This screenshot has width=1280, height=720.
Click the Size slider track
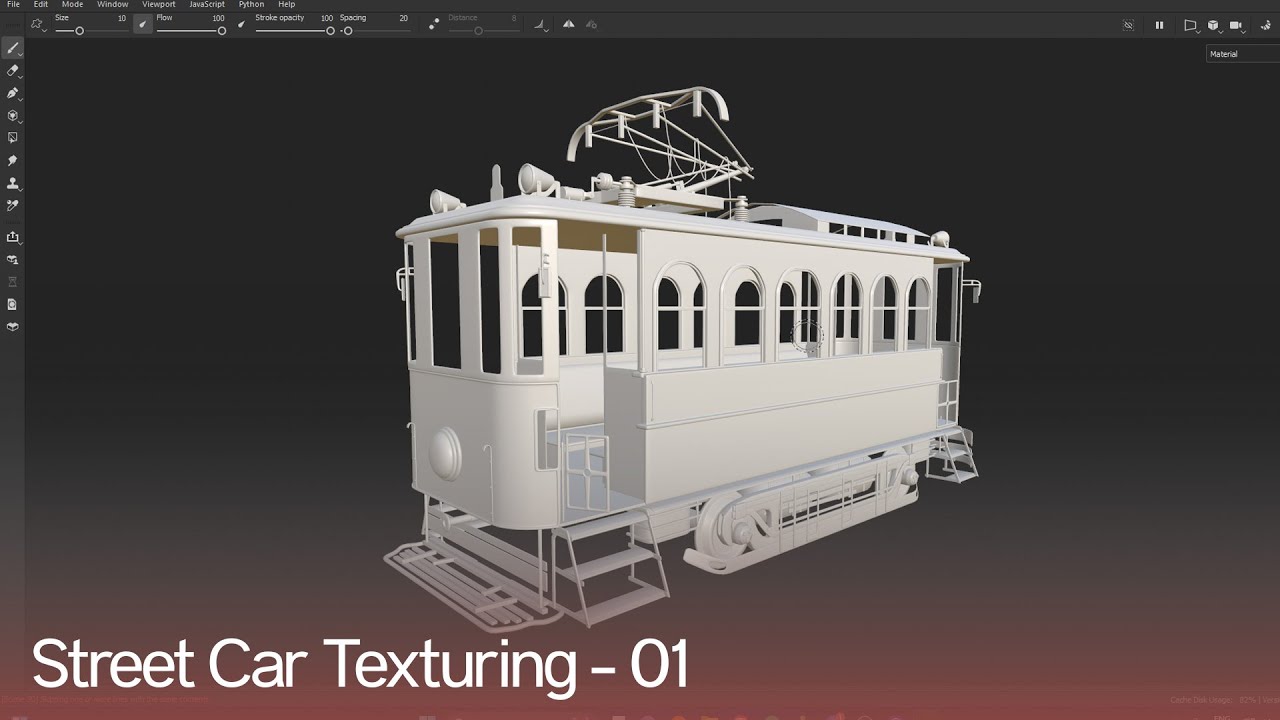coord(91,31)
